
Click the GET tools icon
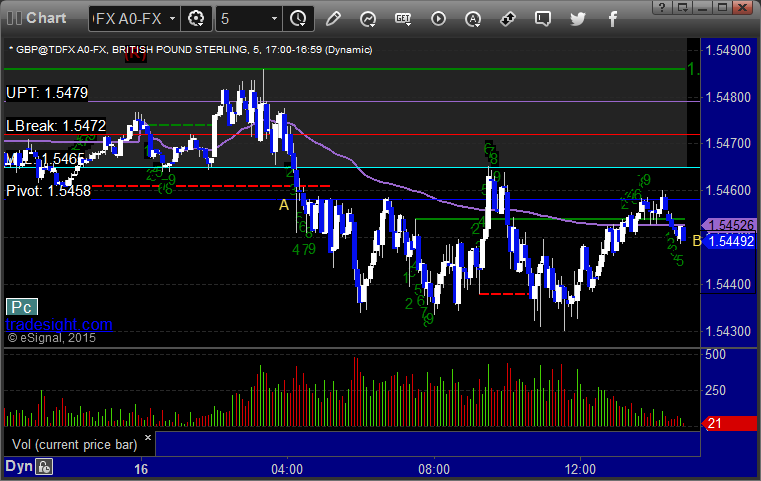[403, 19]
